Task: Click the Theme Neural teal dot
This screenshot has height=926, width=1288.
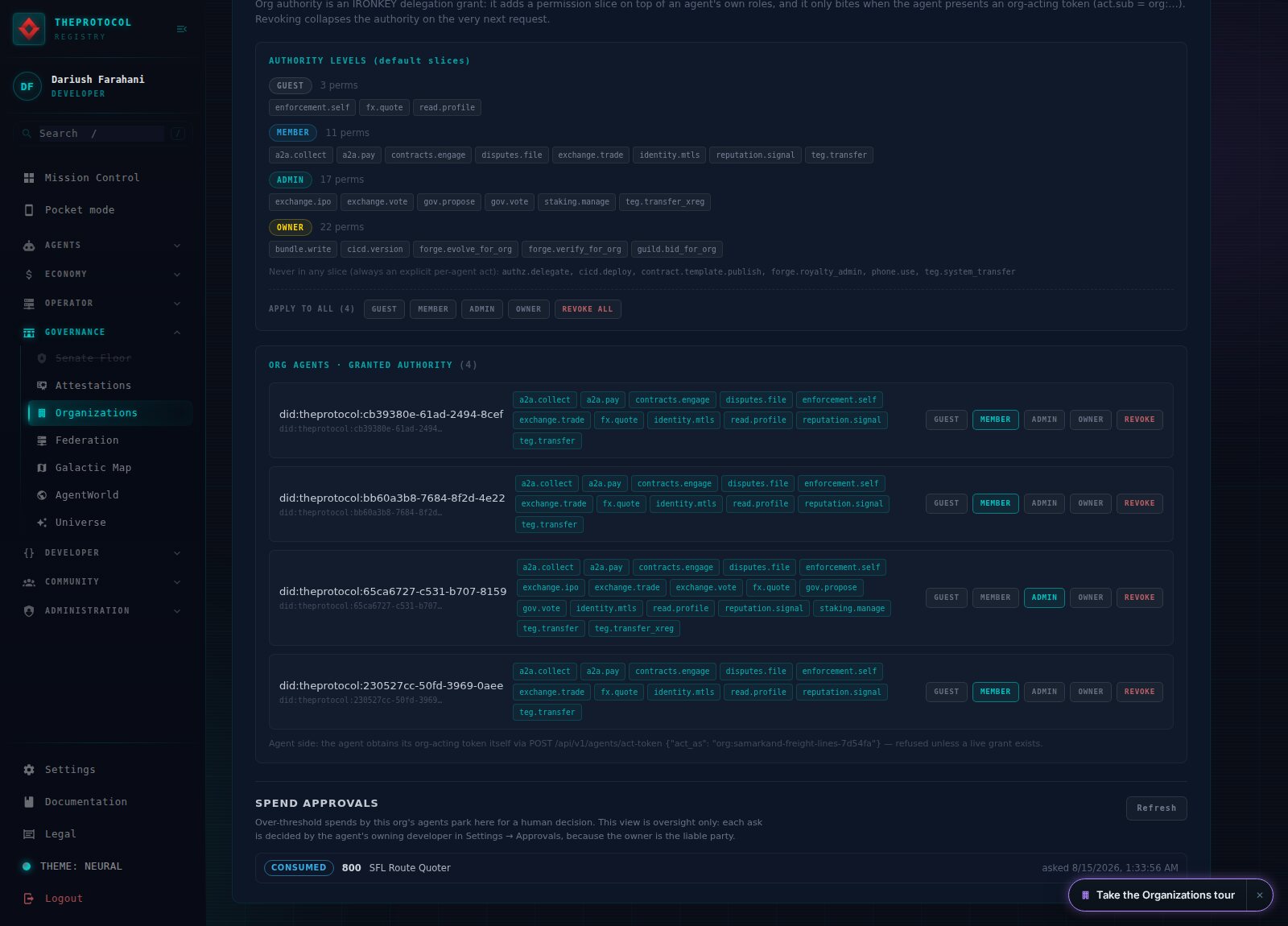Action: 27,866
